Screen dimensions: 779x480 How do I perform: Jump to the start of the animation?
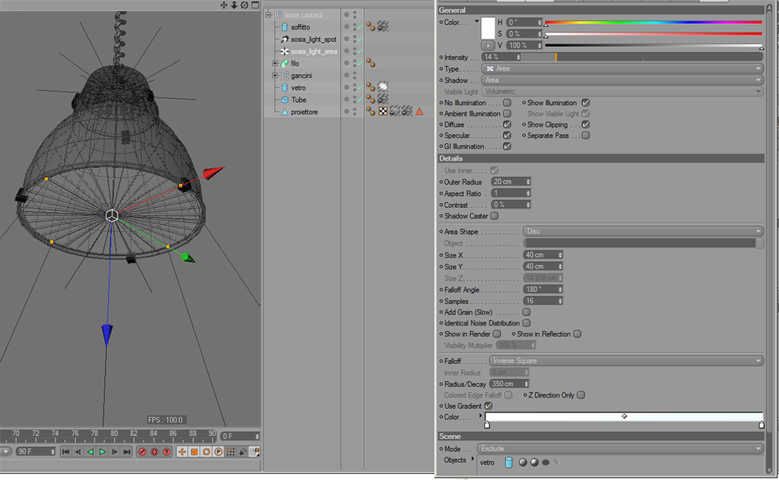tap(66, 452)
